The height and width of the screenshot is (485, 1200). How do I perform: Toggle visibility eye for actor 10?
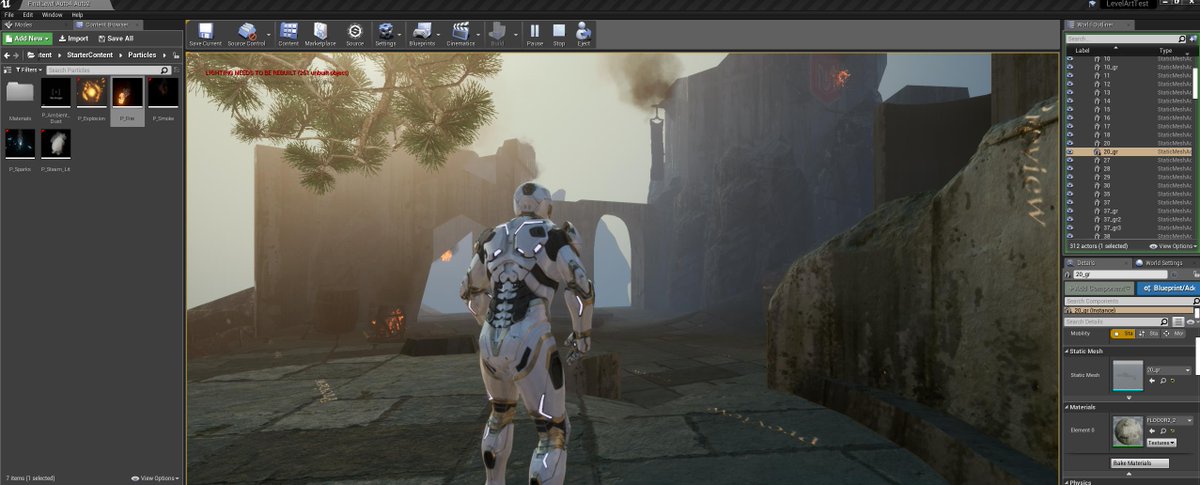pos(1069,59)
